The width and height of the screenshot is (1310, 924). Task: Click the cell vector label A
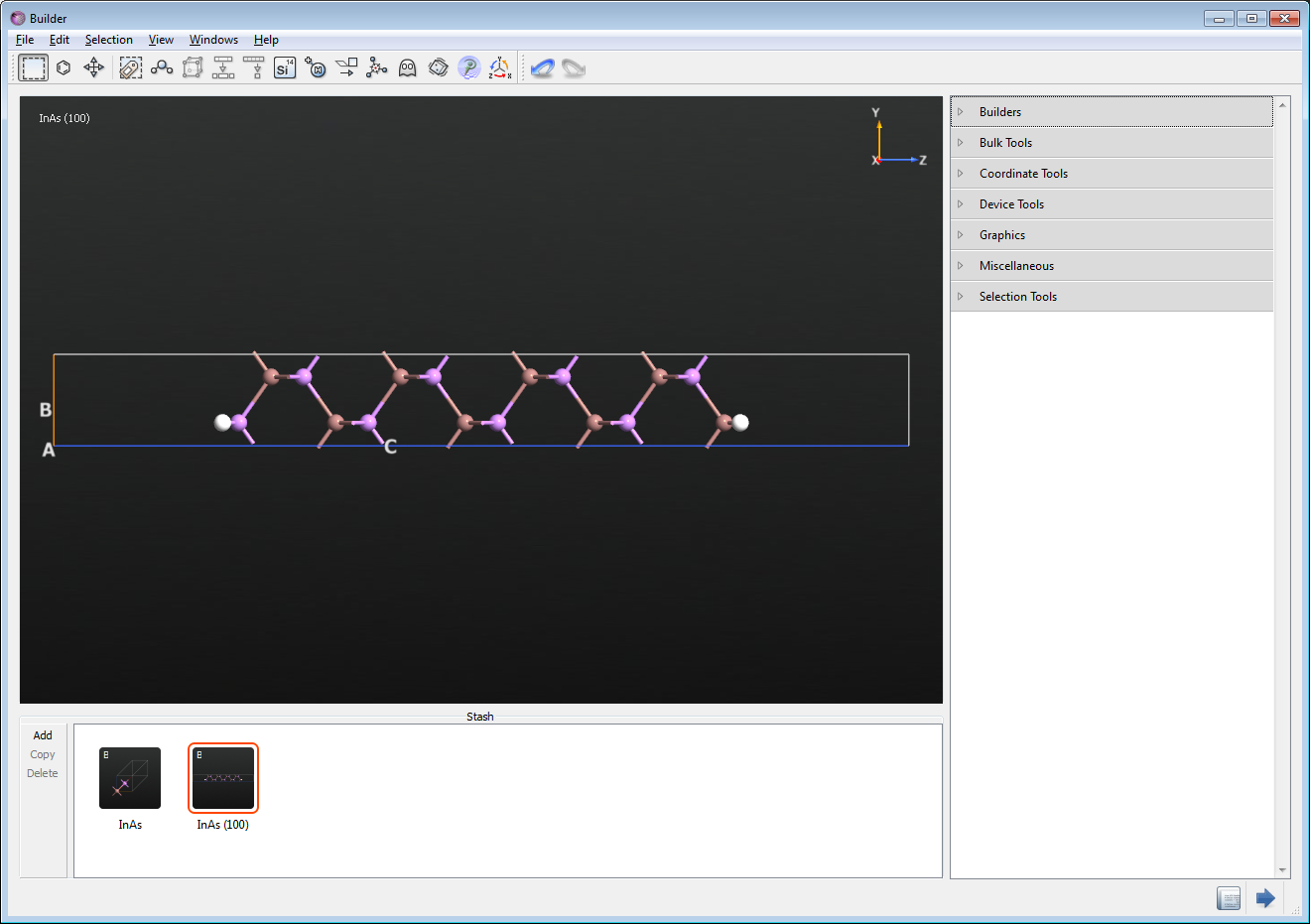click(49, 451)
